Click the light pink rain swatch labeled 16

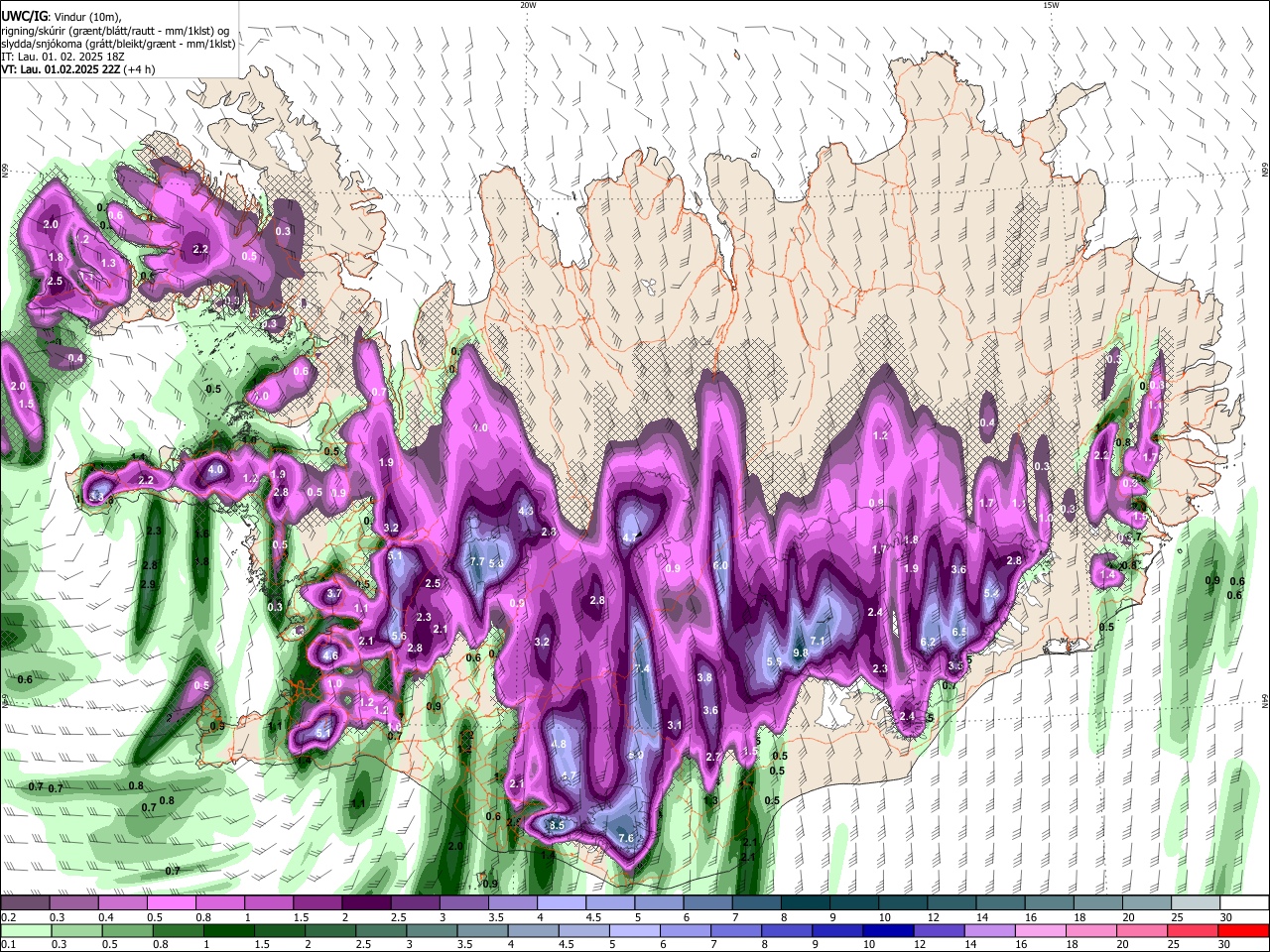point(1040,931)
